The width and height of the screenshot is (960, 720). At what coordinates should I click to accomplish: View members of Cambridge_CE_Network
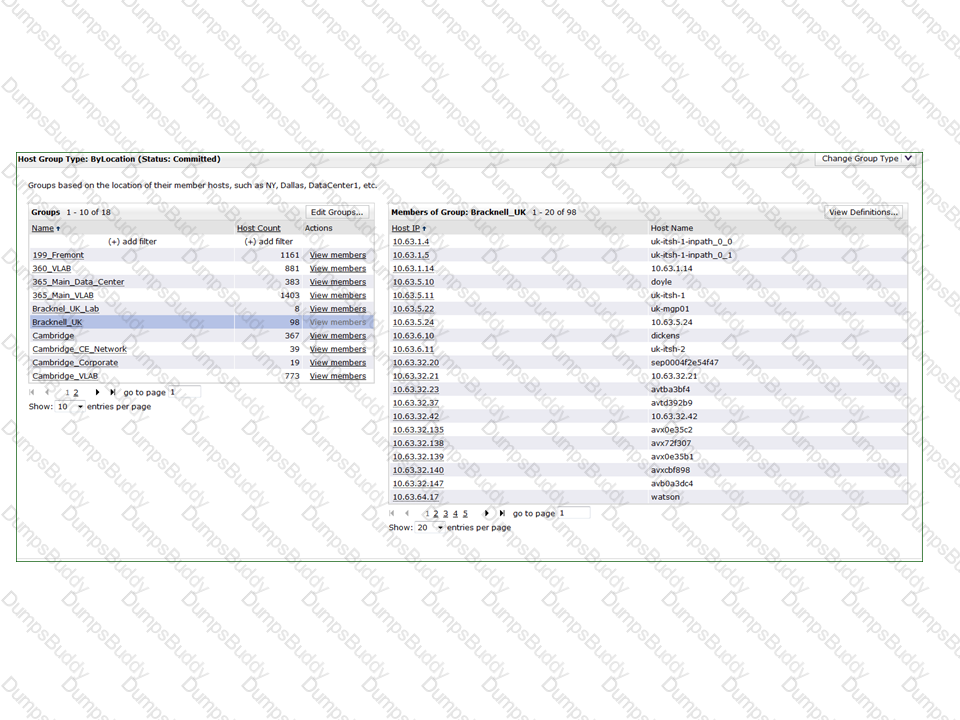338,350
